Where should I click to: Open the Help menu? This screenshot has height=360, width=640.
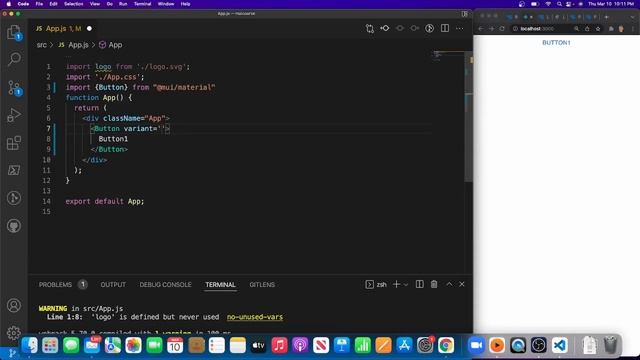tap(185, 4)
